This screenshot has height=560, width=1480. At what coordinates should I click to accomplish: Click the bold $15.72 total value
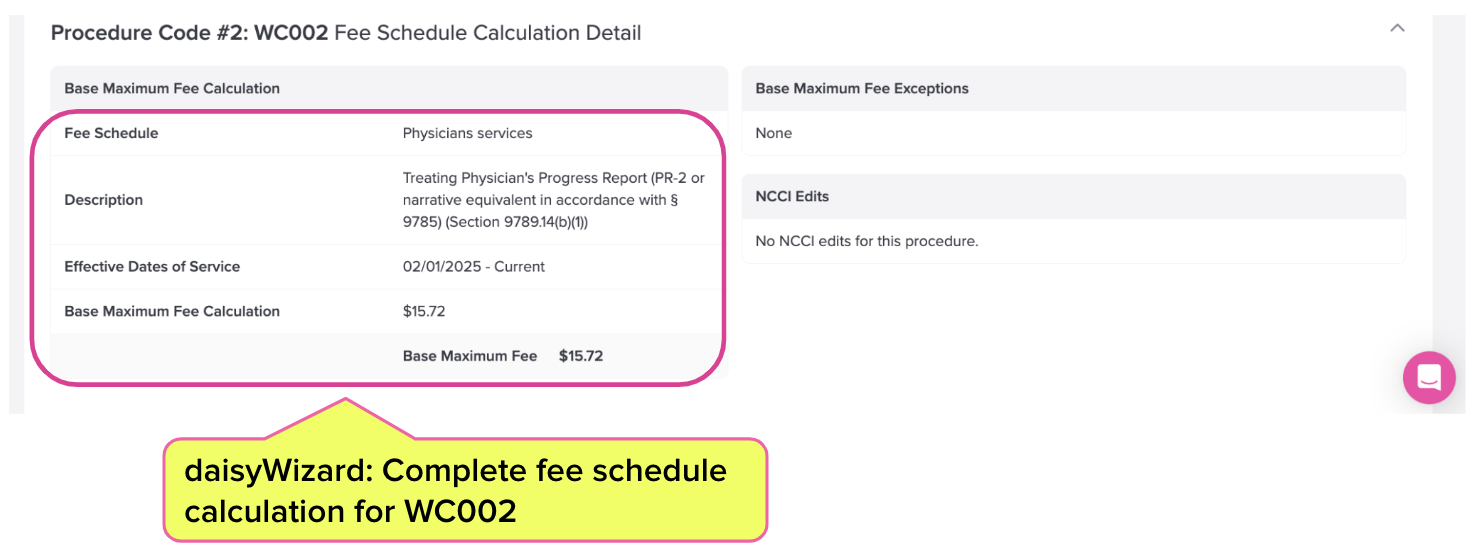point(581,356)
